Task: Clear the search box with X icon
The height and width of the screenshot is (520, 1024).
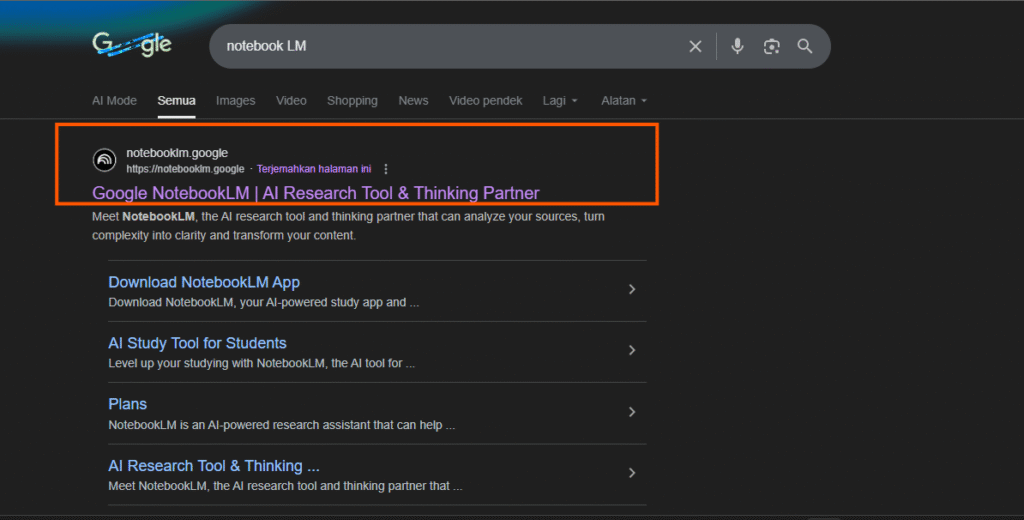Action: coord(695,46)
